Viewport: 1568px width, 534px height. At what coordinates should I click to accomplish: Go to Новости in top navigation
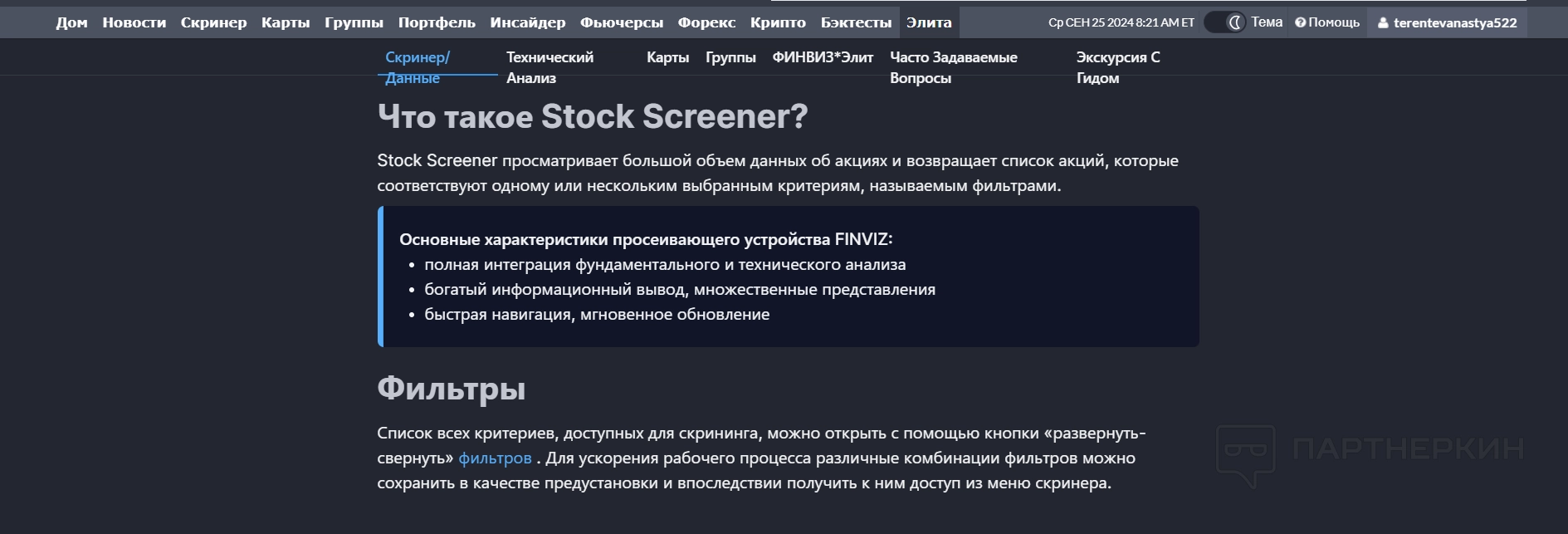(134, 22)
